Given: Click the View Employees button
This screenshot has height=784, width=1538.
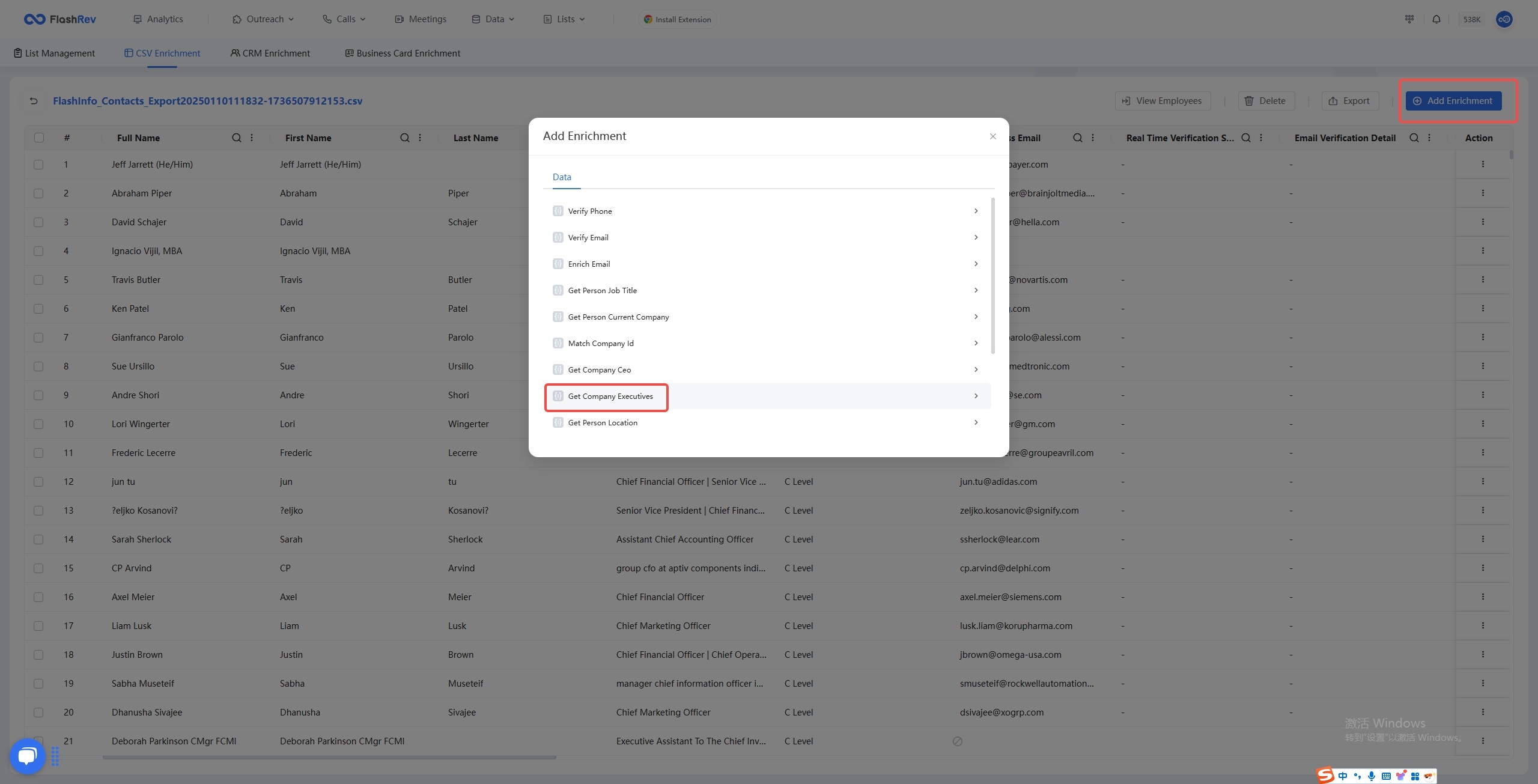Looking at the screenshot, I should point(1163,101).
